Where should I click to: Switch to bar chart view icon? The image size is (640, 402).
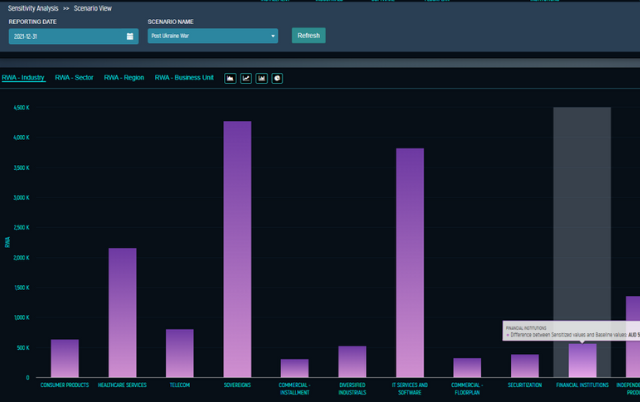pyautogui.click(x=262, y=78)
